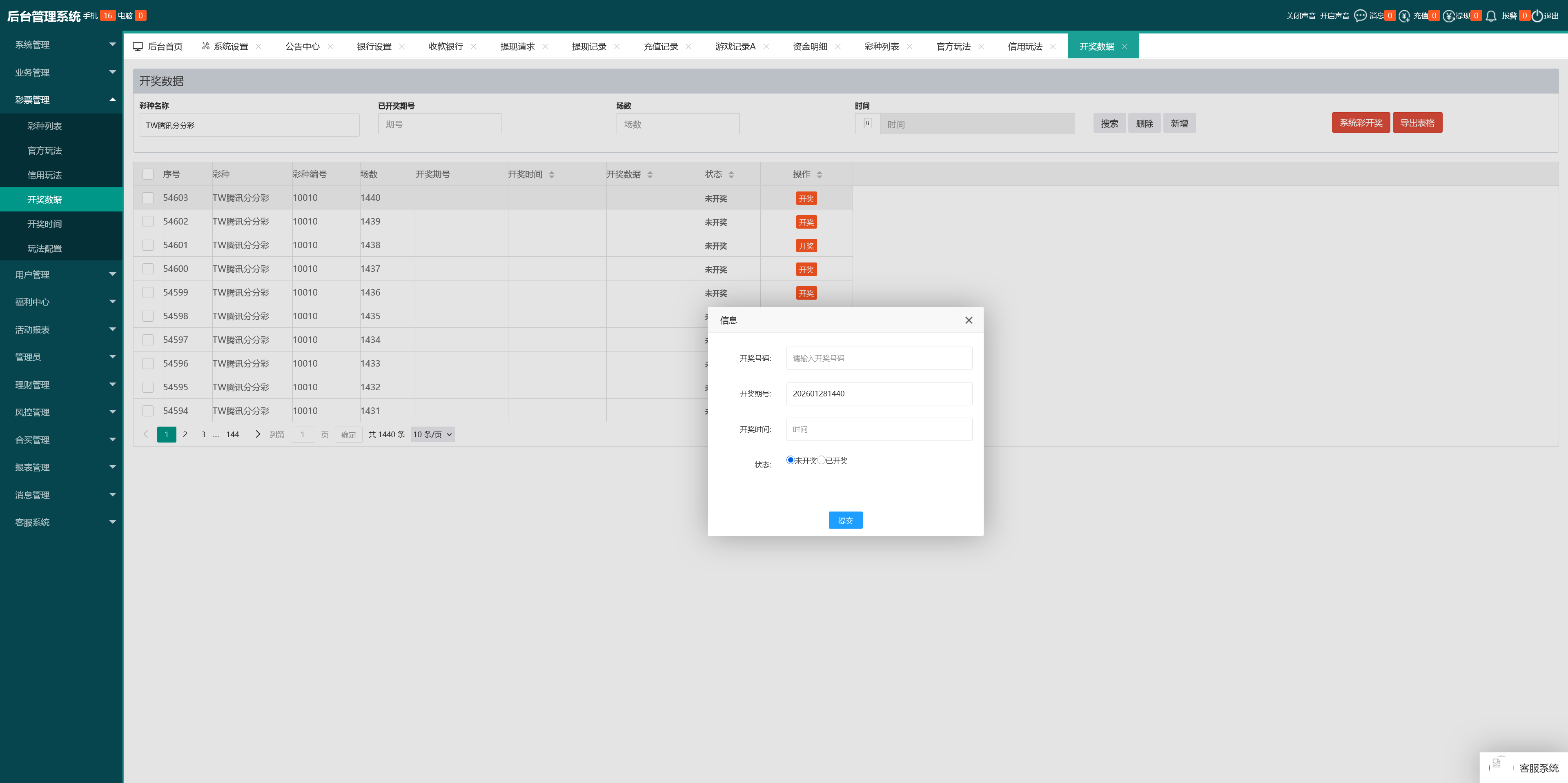1568x783 pixels.
Task: Click the 充值 yen-plus icon
Action: [x=1404, y=16]
